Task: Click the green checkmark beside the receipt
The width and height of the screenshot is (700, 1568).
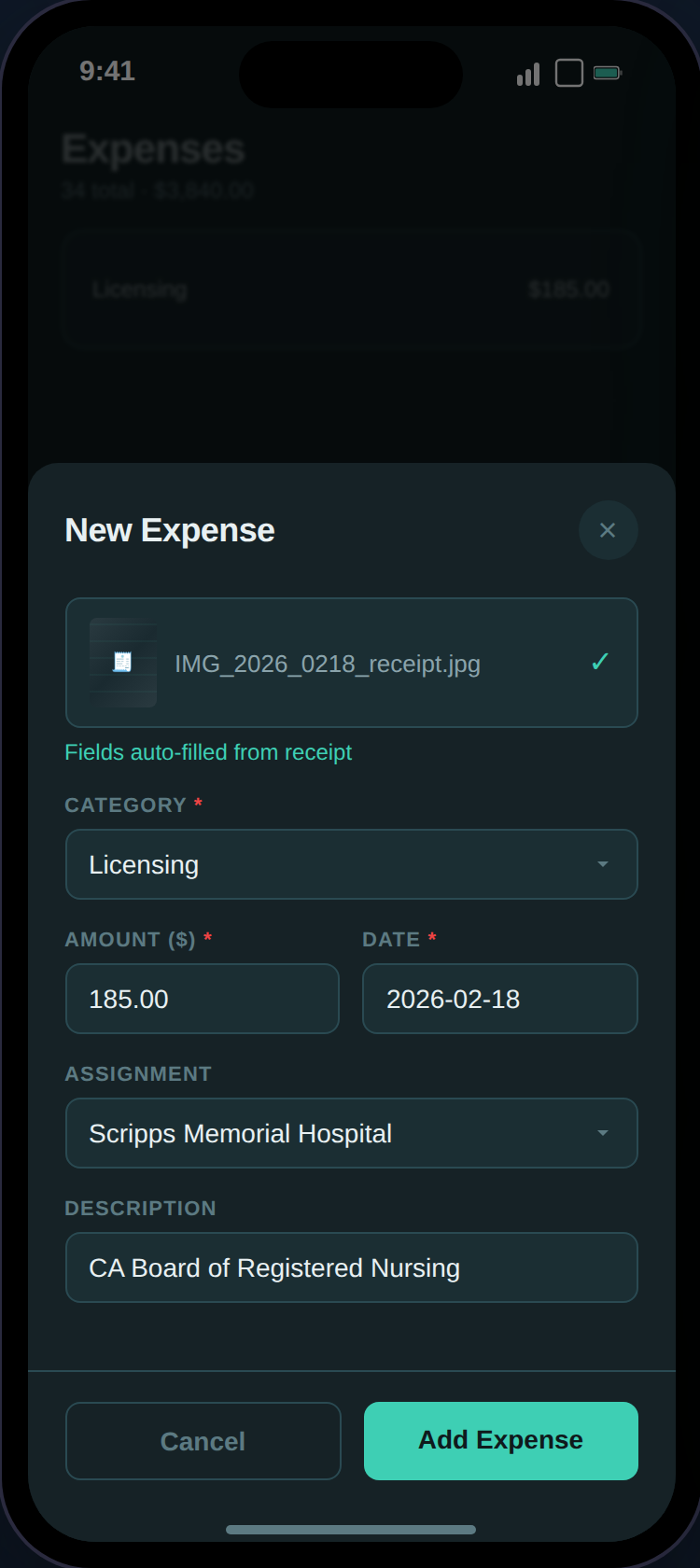Action: [x=598, y=662]
